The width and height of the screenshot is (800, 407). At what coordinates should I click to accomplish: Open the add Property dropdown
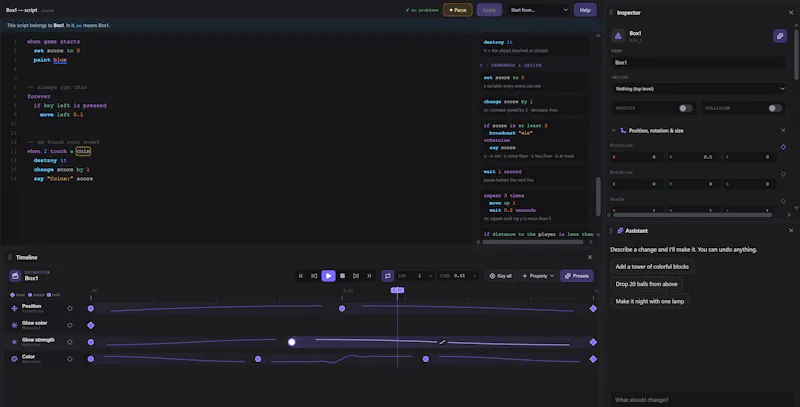537,276
